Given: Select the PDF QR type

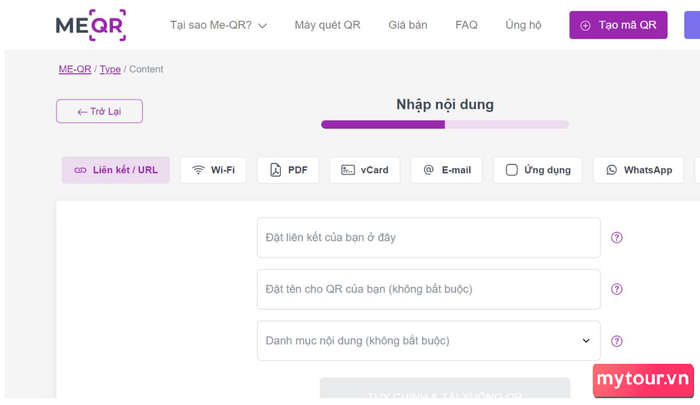Looking at the screenshot, I should (x=288, y=170).
